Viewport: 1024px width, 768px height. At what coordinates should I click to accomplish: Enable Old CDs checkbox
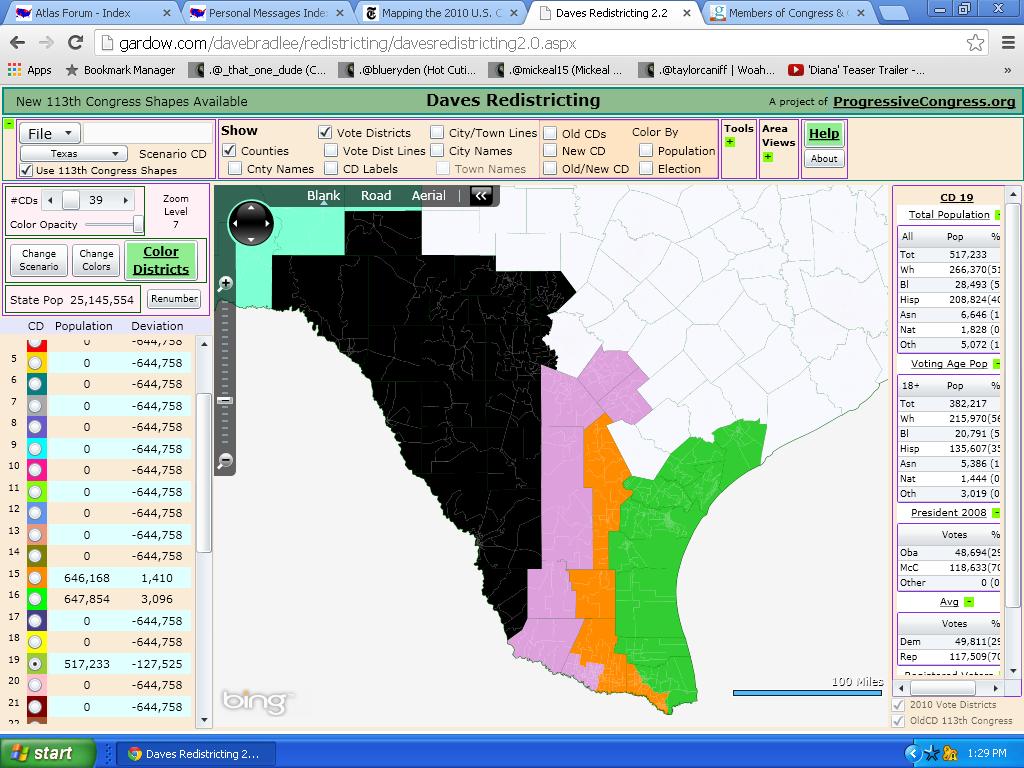coord(551,133)
